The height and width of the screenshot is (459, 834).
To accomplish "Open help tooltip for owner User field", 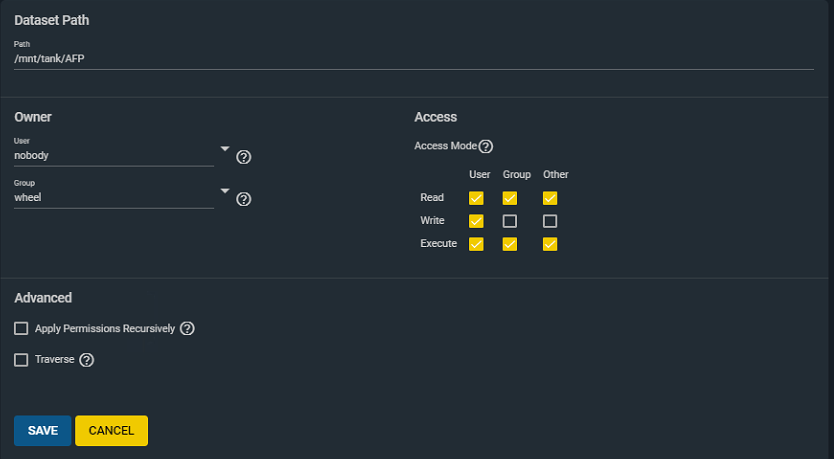I will tap(244, 157).
